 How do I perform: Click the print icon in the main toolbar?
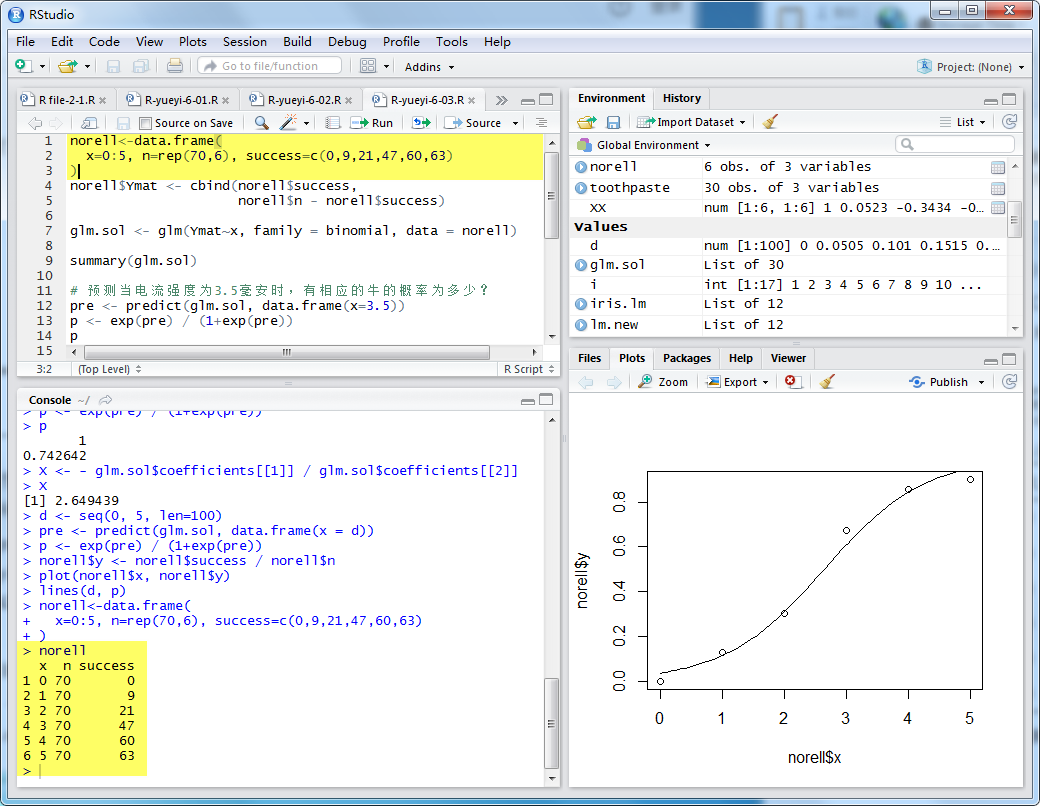[x=175, y=66]
